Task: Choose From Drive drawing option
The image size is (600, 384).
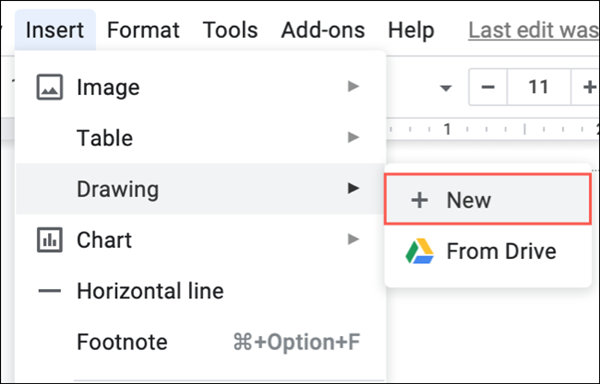Action: click(x=488, y=251)
